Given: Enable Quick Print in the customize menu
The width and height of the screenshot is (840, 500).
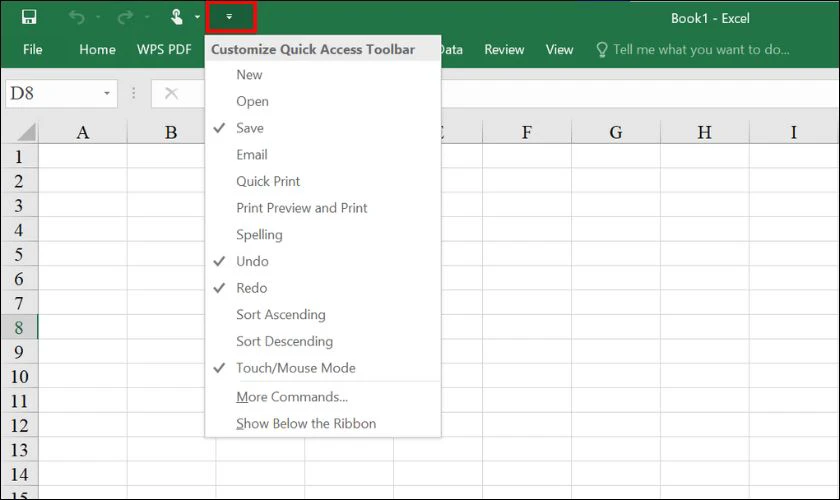Looking at the screenshot, I should [323, 181].
